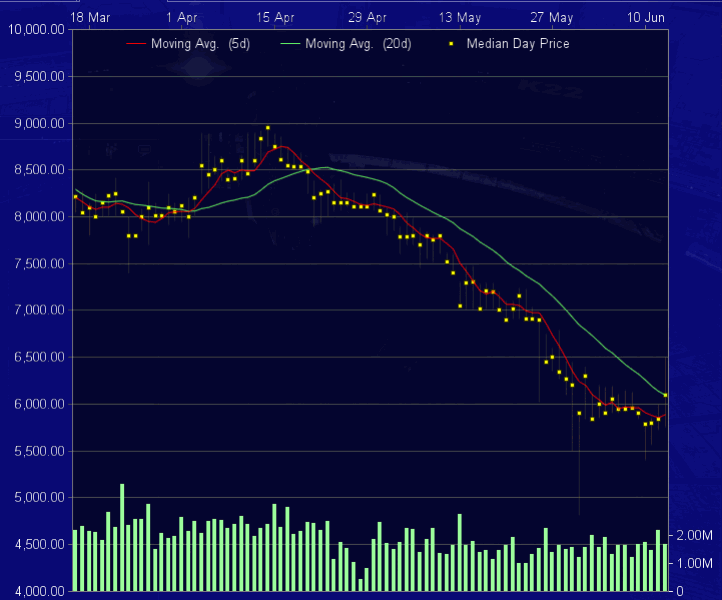Click the 0 volume axis label

point(680,592)
